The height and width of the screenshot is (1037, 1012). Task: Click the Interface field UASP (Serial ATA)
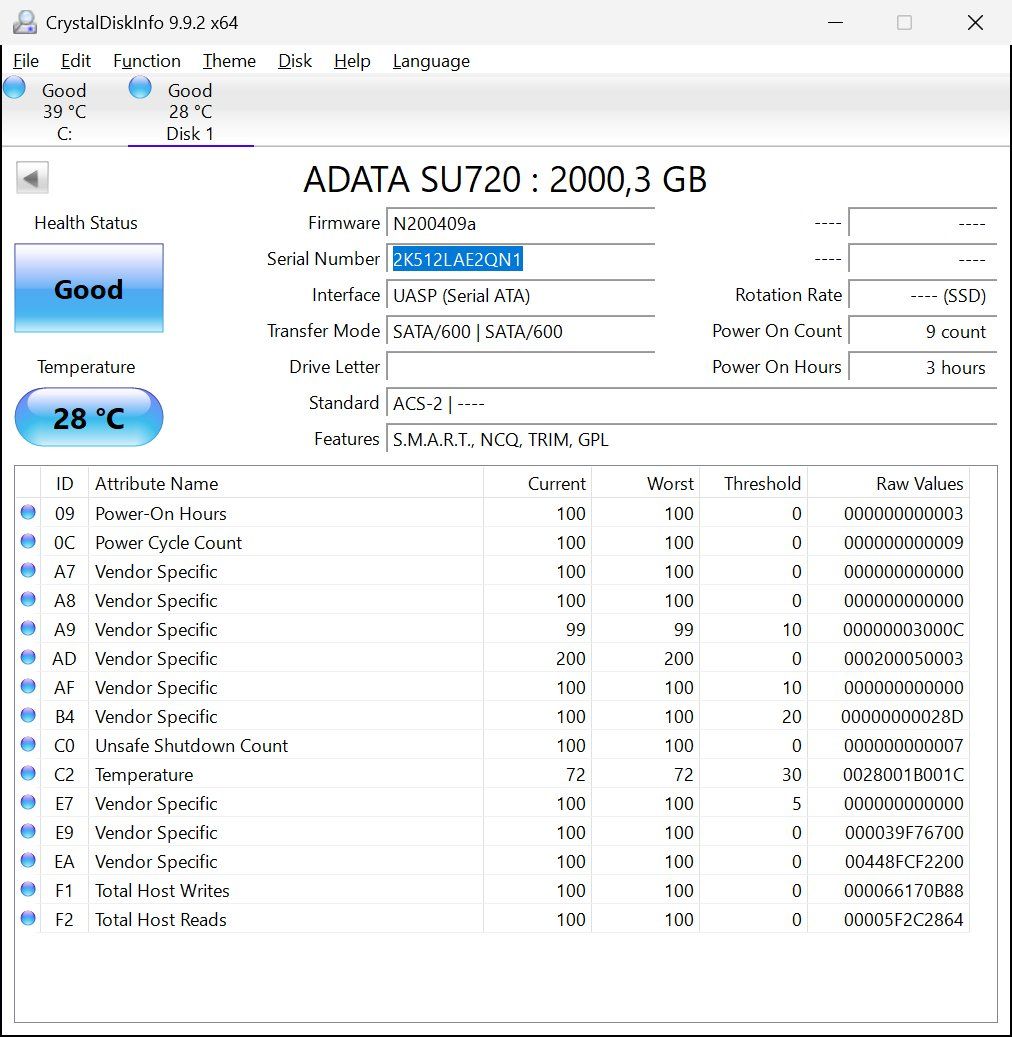point(521,295)
